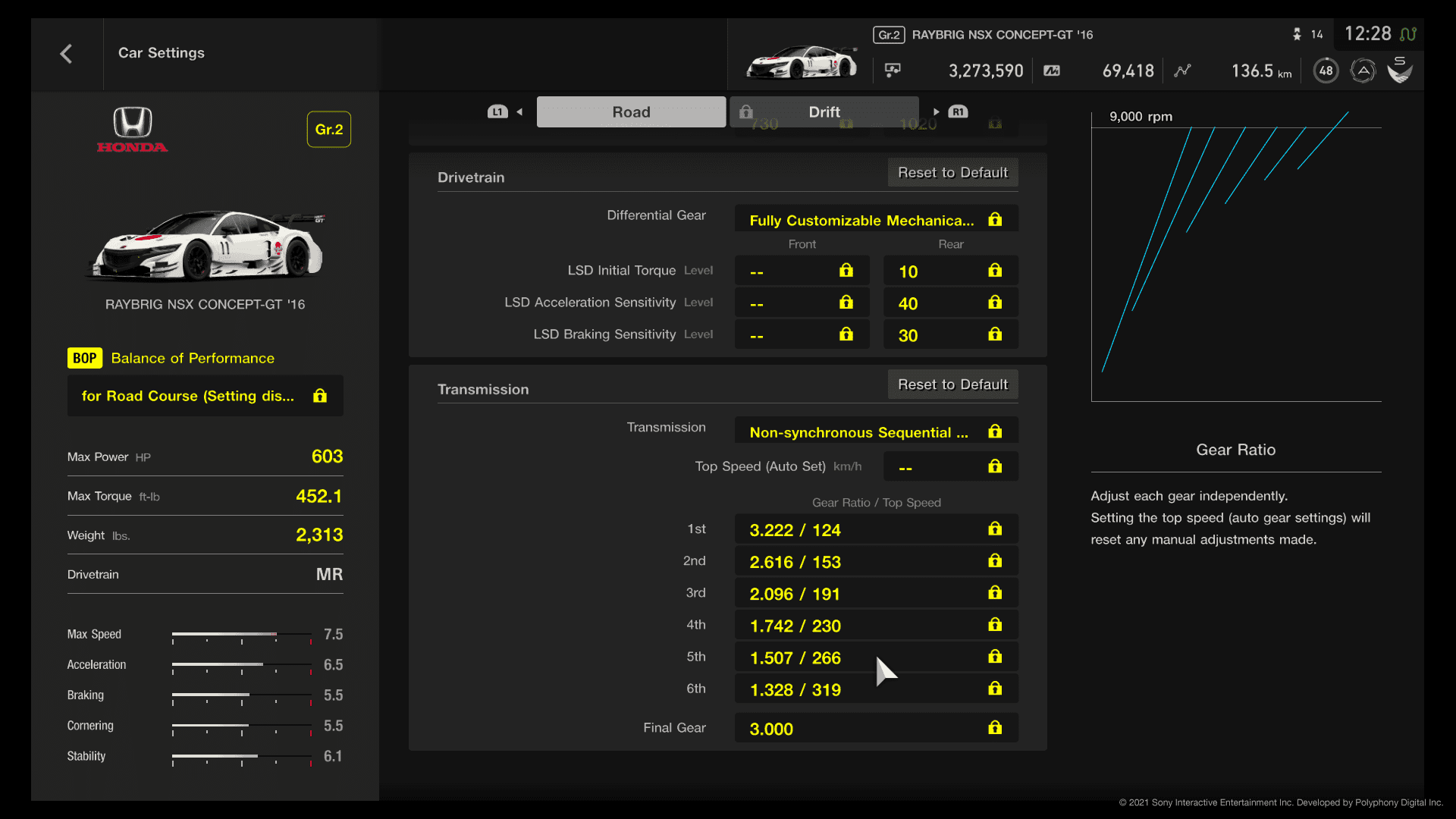Select front LSD Acceleration Sensitivity field
Image resolution: width=1456 pixels, height=819 pixels.
pos(802,303)
